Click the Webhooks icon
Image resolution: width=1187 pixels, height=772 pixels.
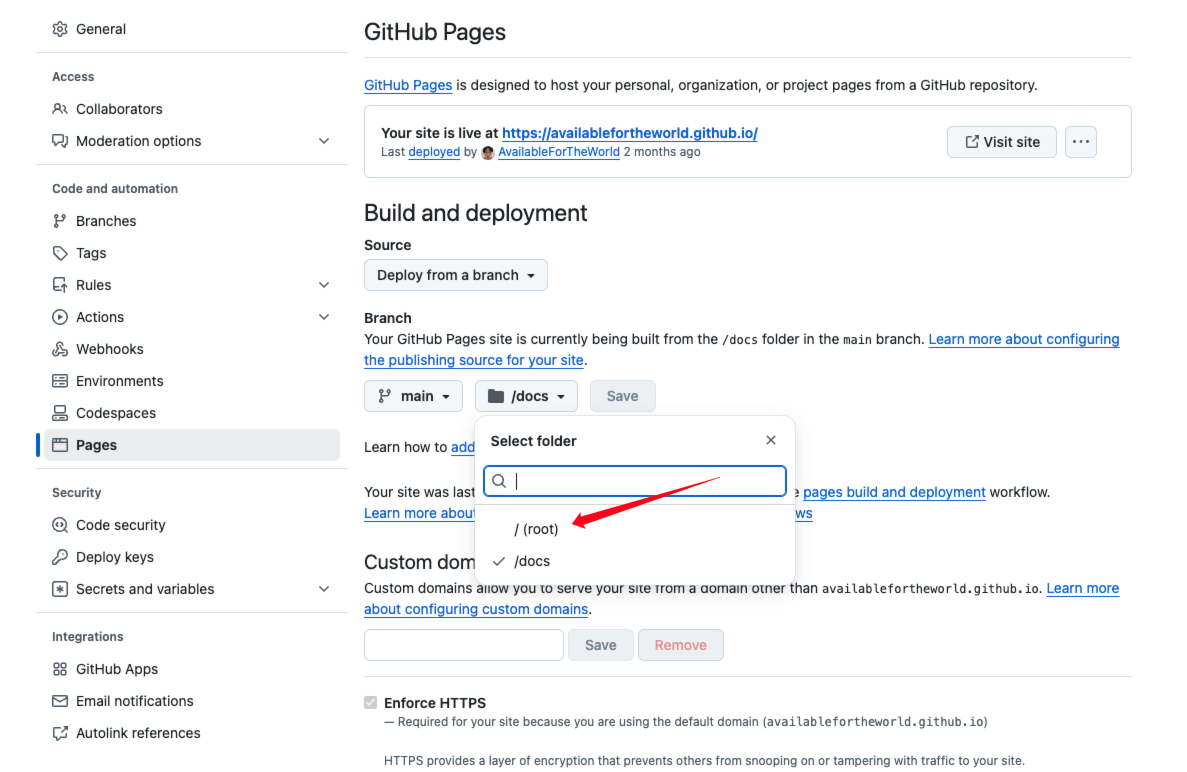point(60,349)
